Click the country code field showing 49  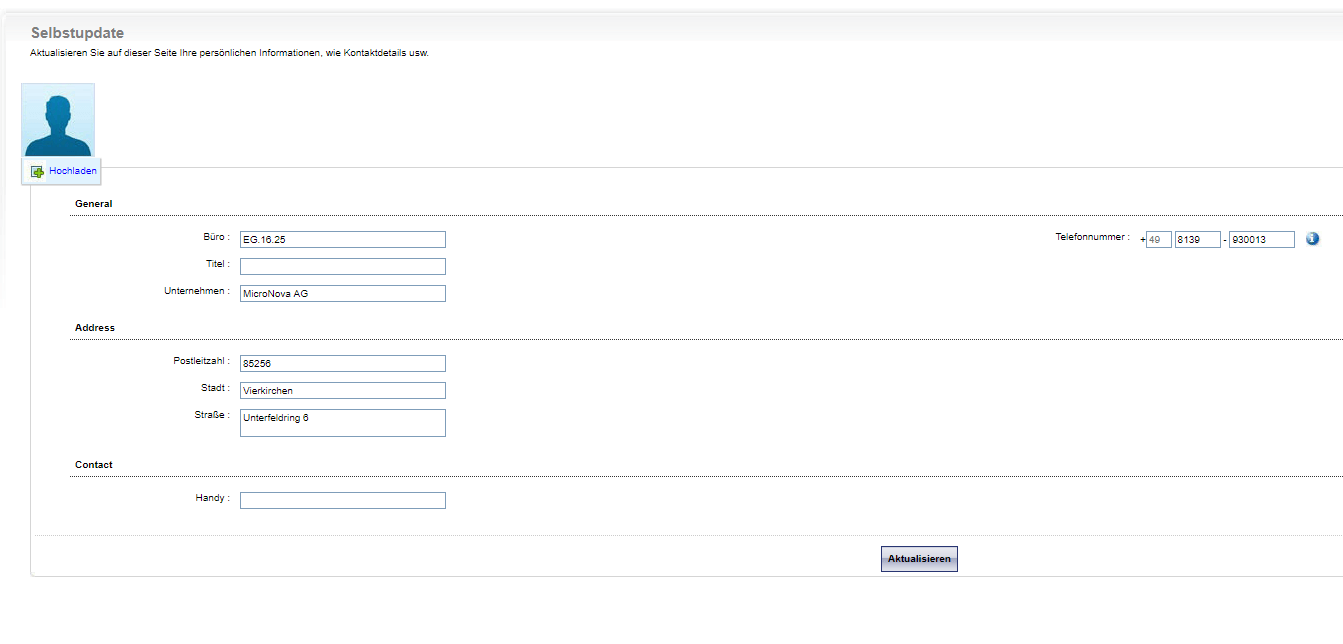click(x=1159, y=240)
